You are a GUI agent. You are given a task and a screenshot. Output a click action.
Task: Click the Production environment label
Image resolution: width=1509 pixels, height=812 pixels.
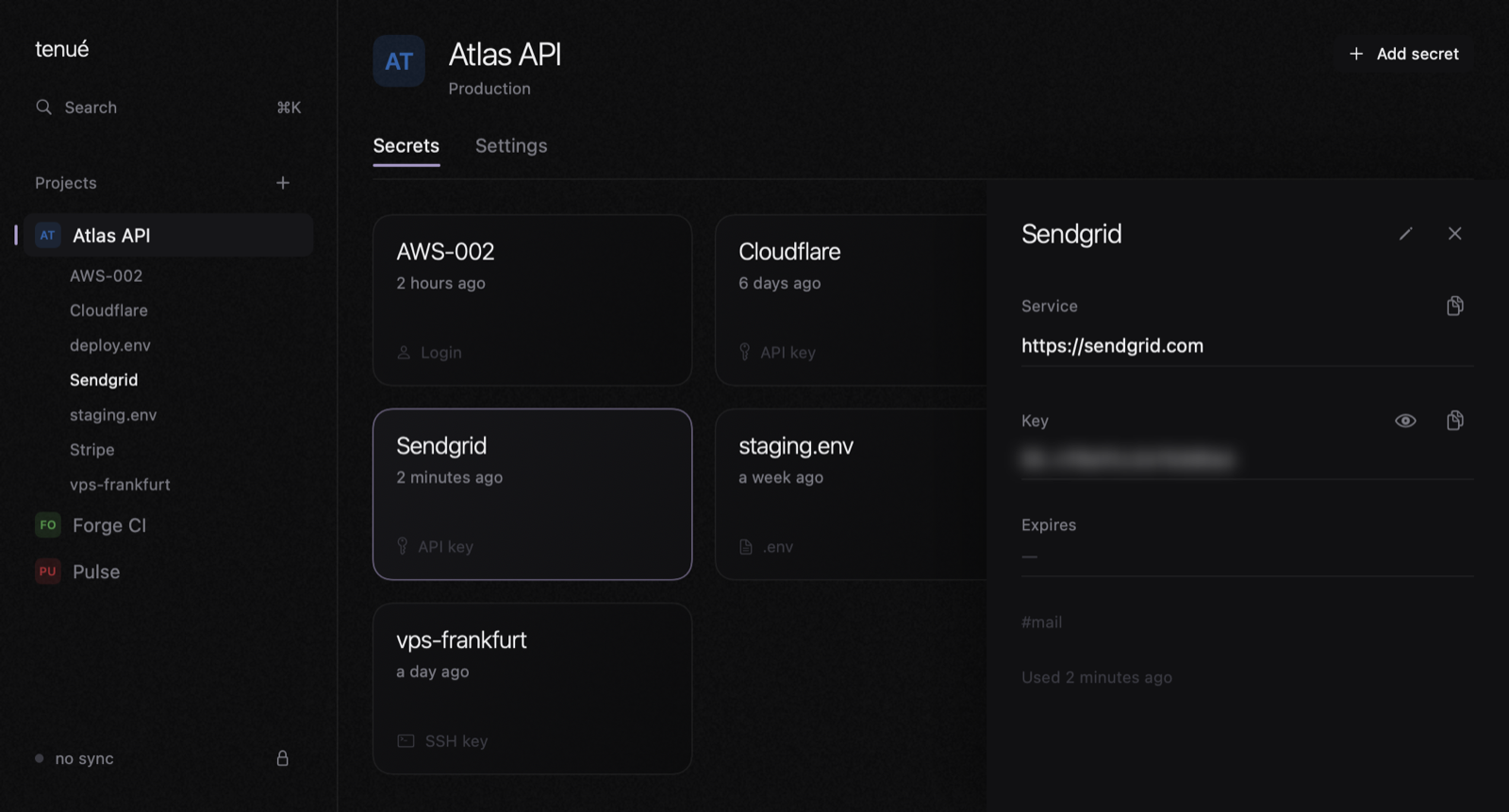[x=489, y=89]
